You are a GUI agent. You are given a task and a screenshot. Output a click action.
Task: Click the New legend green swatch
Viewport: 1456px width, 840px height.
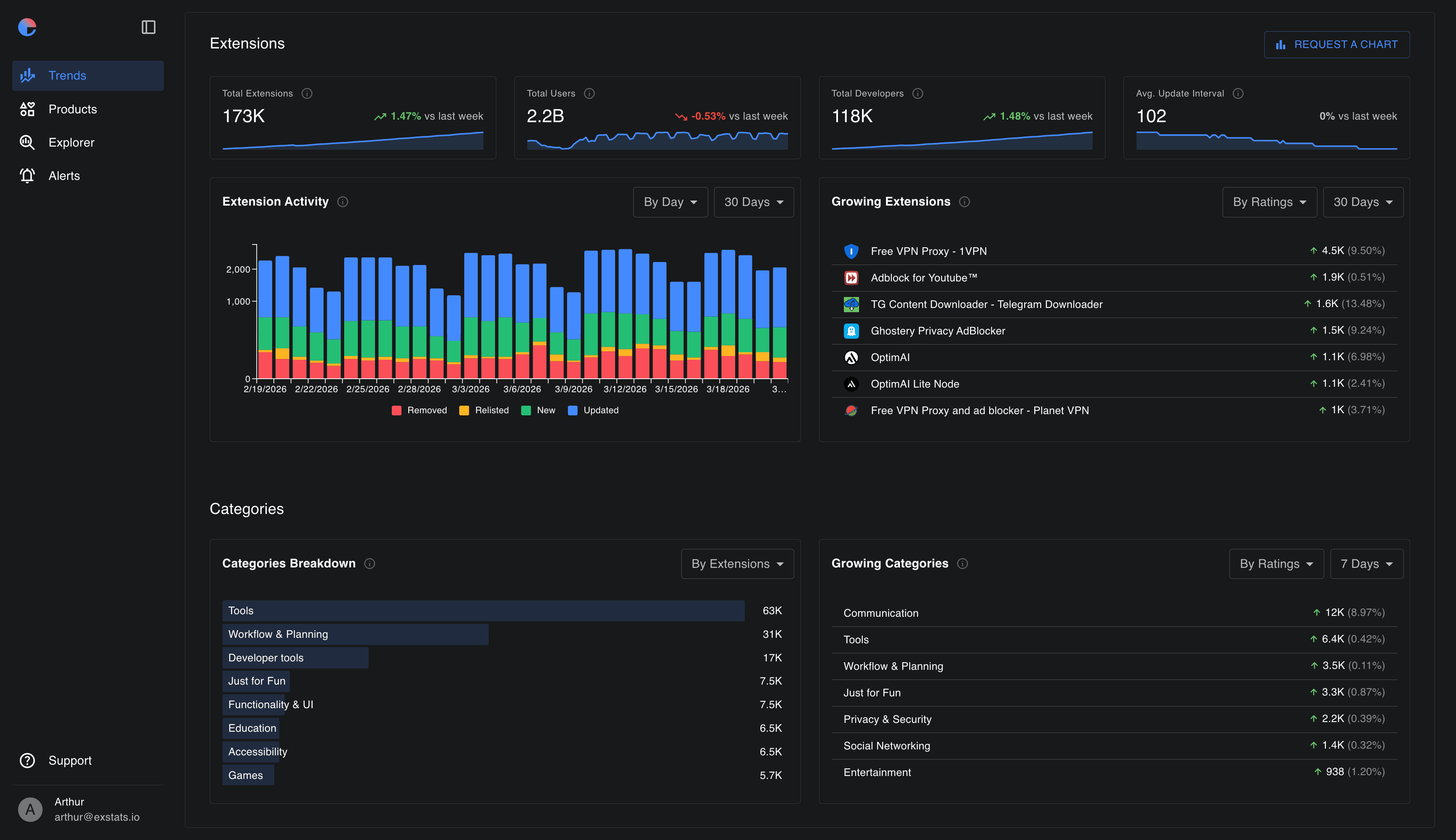pos(525,410)
